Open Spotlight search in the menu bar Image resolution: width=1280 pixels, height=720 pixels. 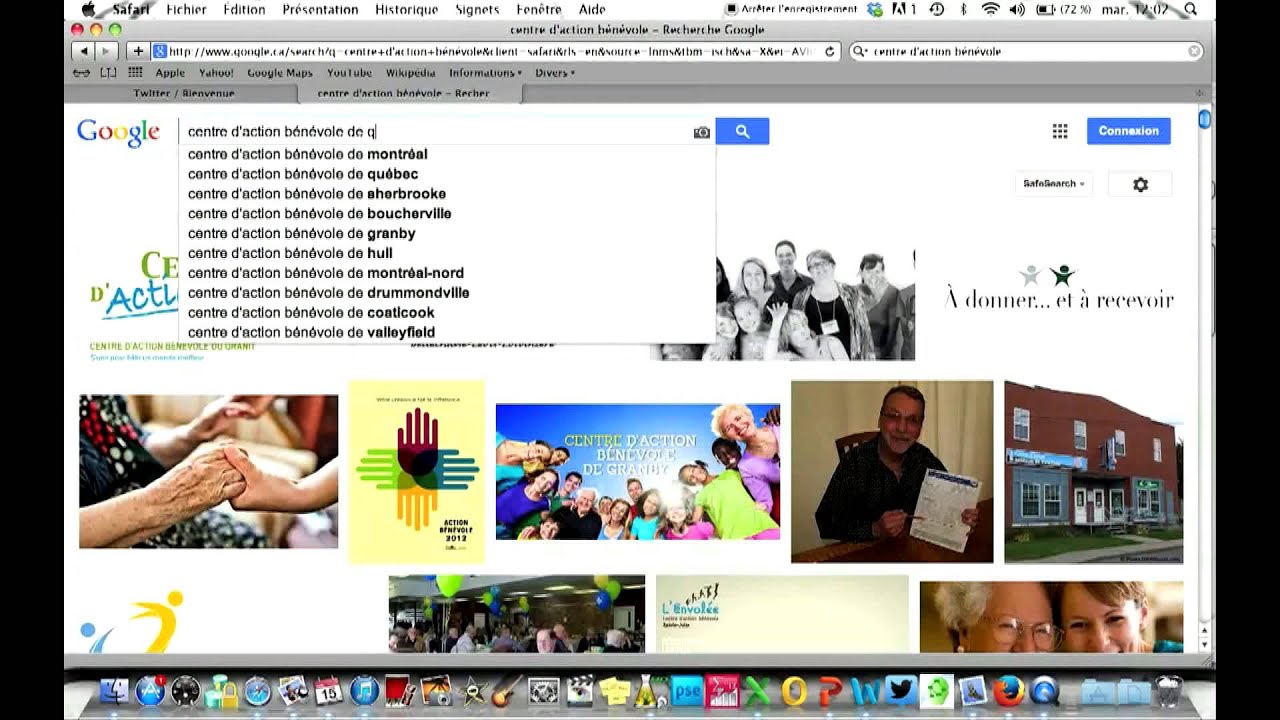click(x=1191, y=9)
